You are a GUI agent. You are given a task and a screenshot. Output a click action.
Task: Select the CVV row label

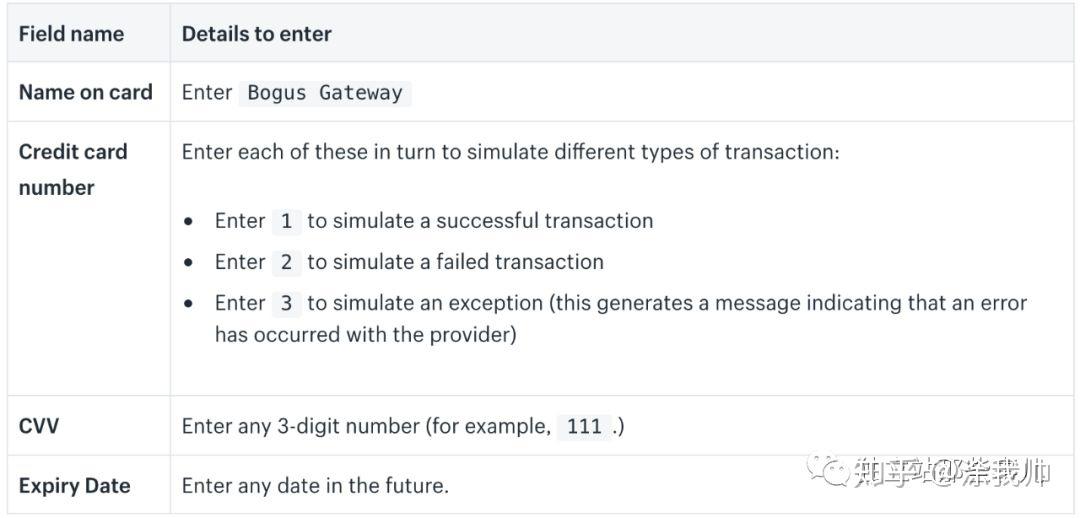point(39,426)
